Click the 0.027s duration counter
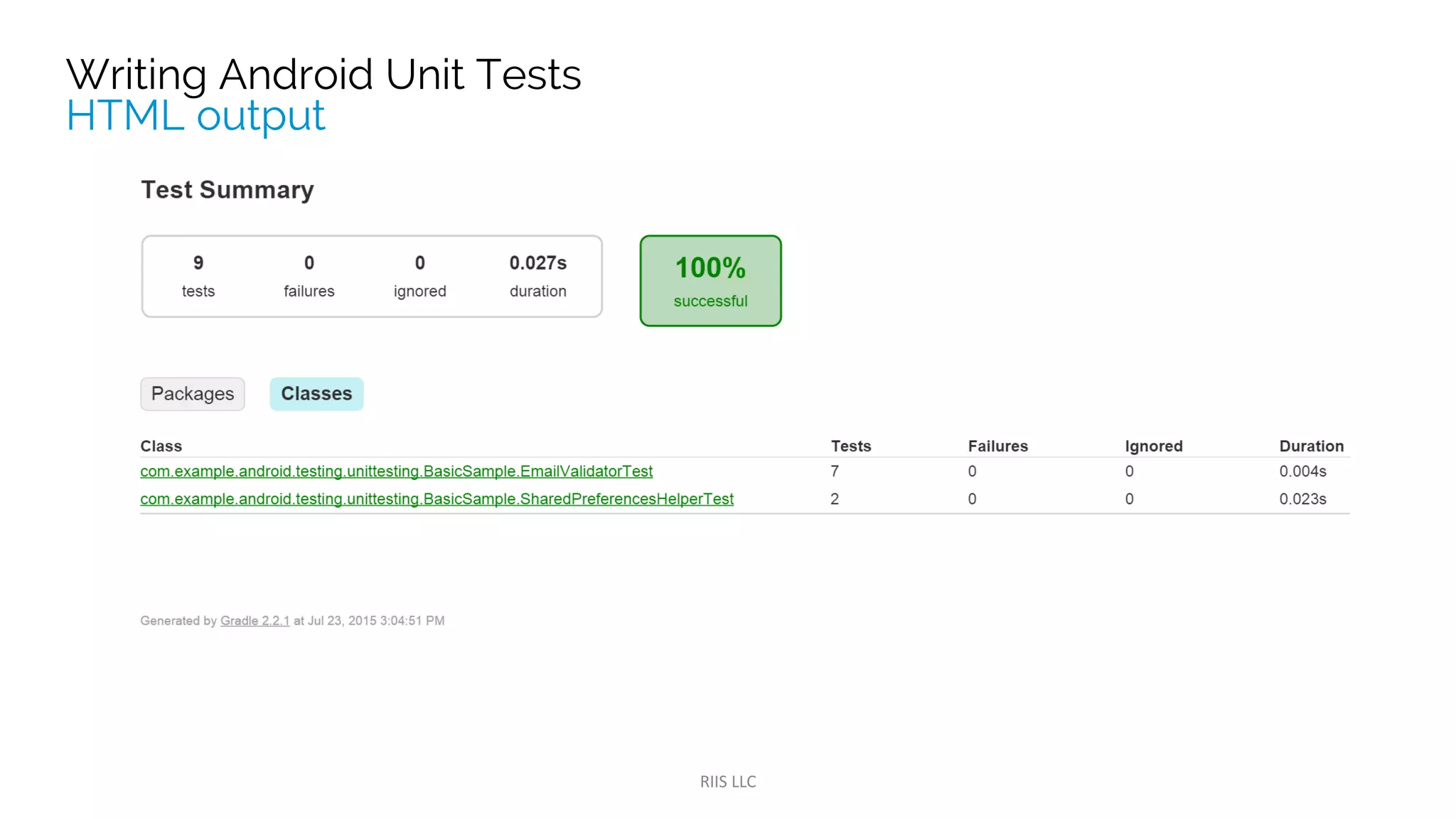This screenshot has height=819, width=1456. [x=537, y=276]
